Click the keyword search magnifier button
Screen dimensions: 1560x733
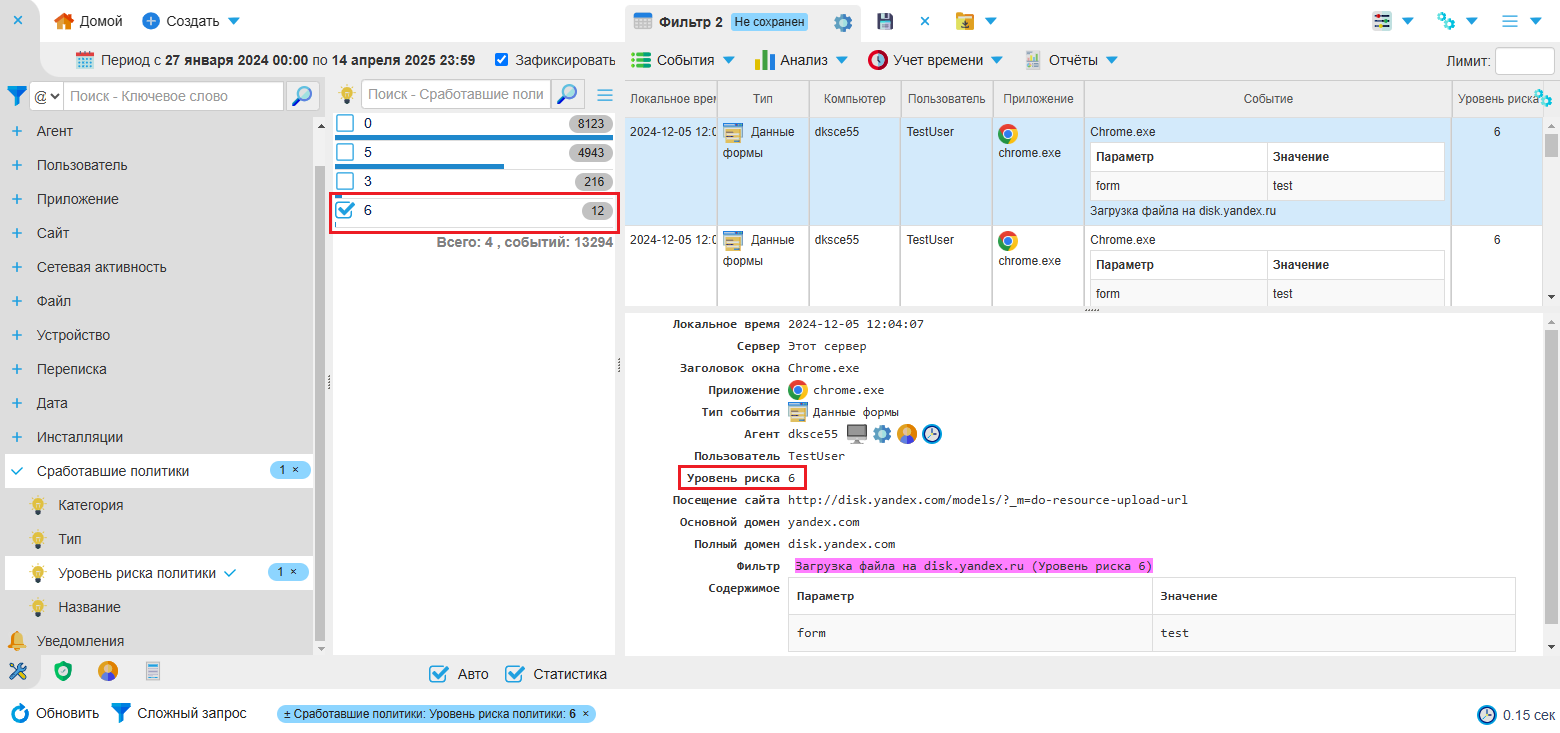click(302, 96)
